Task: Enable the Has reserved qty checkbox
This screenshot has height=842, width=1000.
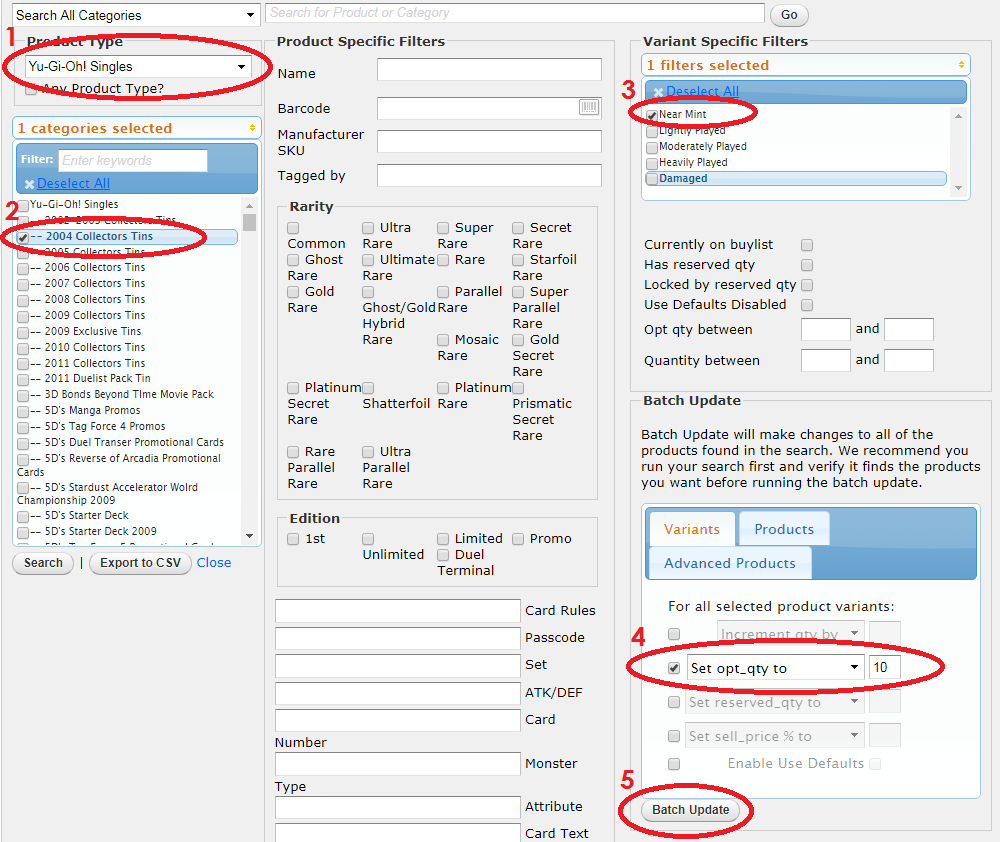Action: (807, 265)
